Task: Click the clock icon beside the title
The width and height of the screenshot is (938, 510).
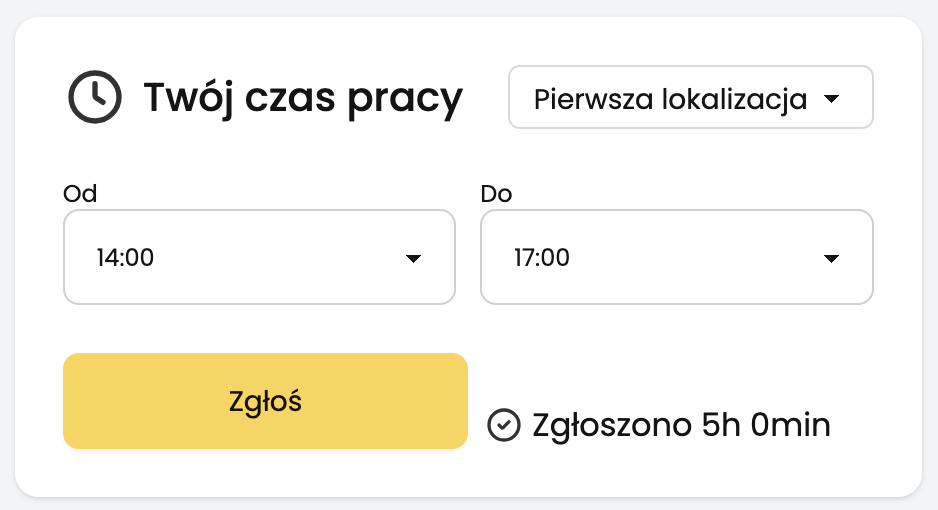Action: pyautogui.click(x=95, y=97)
